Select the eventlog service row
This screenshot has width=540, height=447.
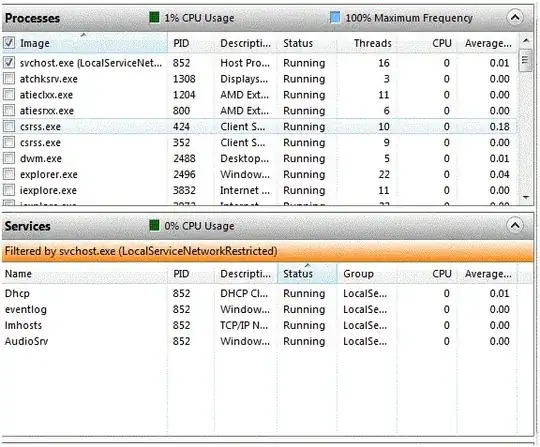coord(260,309)
